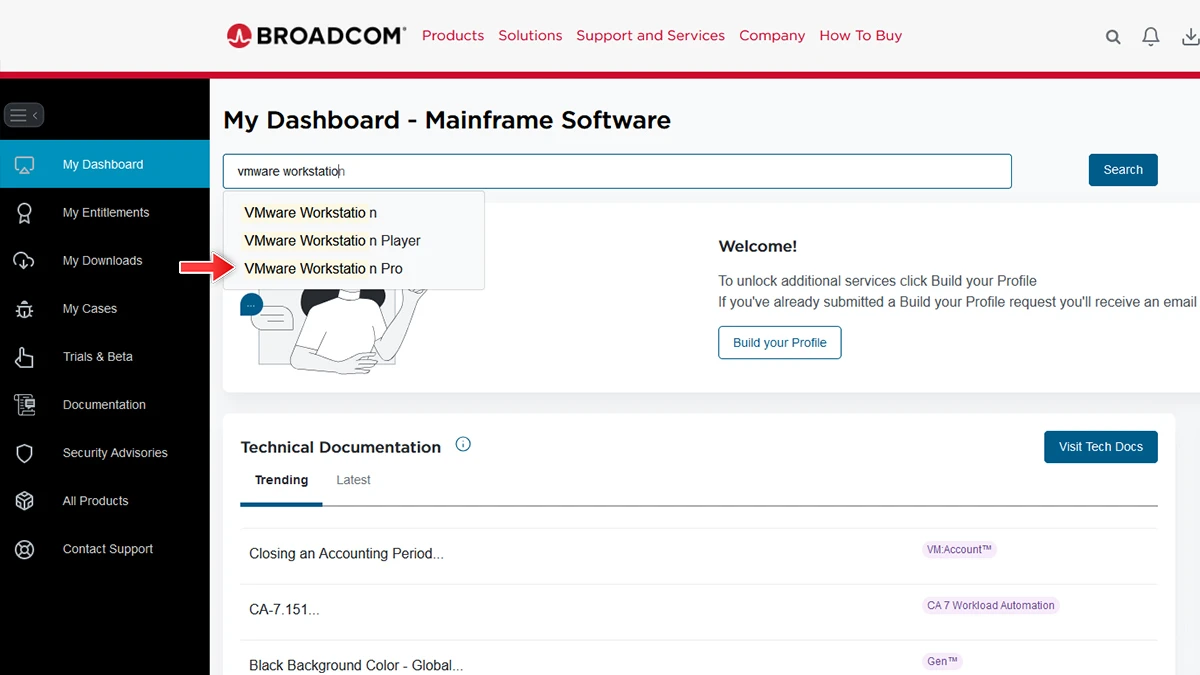
Task: Open CA-7.151 article
Action: coord(284,609)
